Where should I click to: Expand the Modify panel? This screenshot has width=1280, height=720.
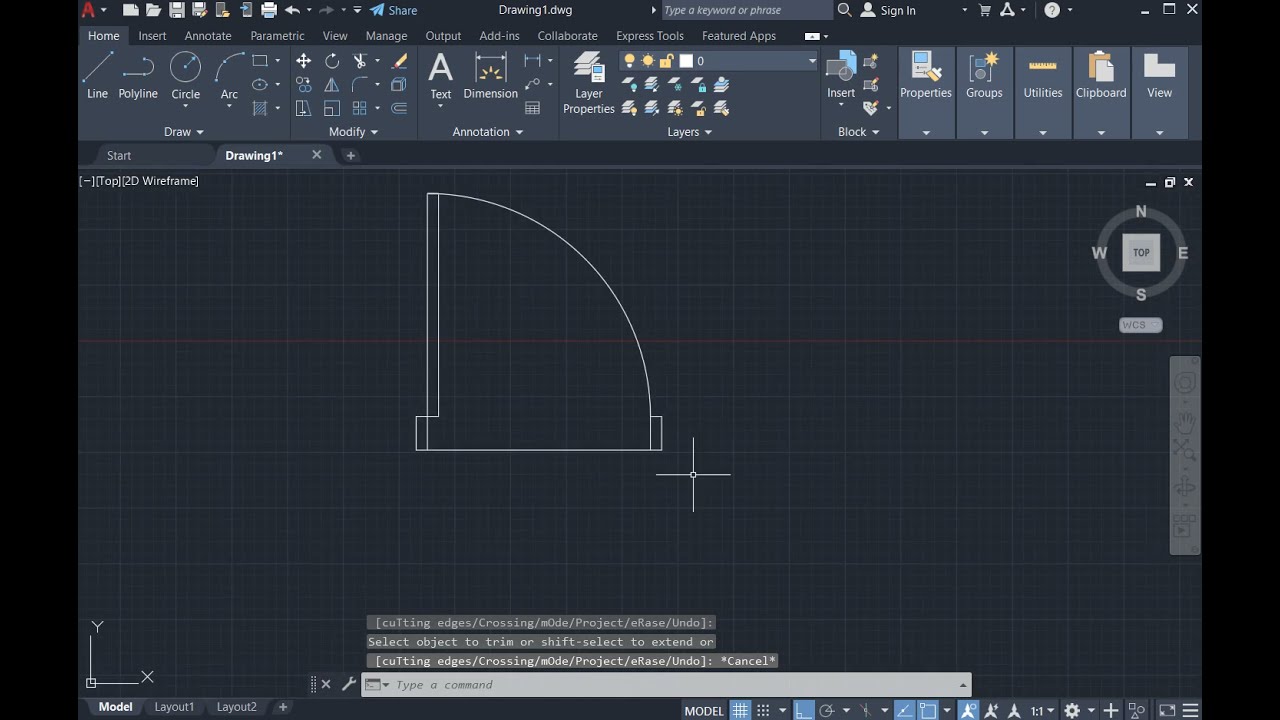(354, 132)
